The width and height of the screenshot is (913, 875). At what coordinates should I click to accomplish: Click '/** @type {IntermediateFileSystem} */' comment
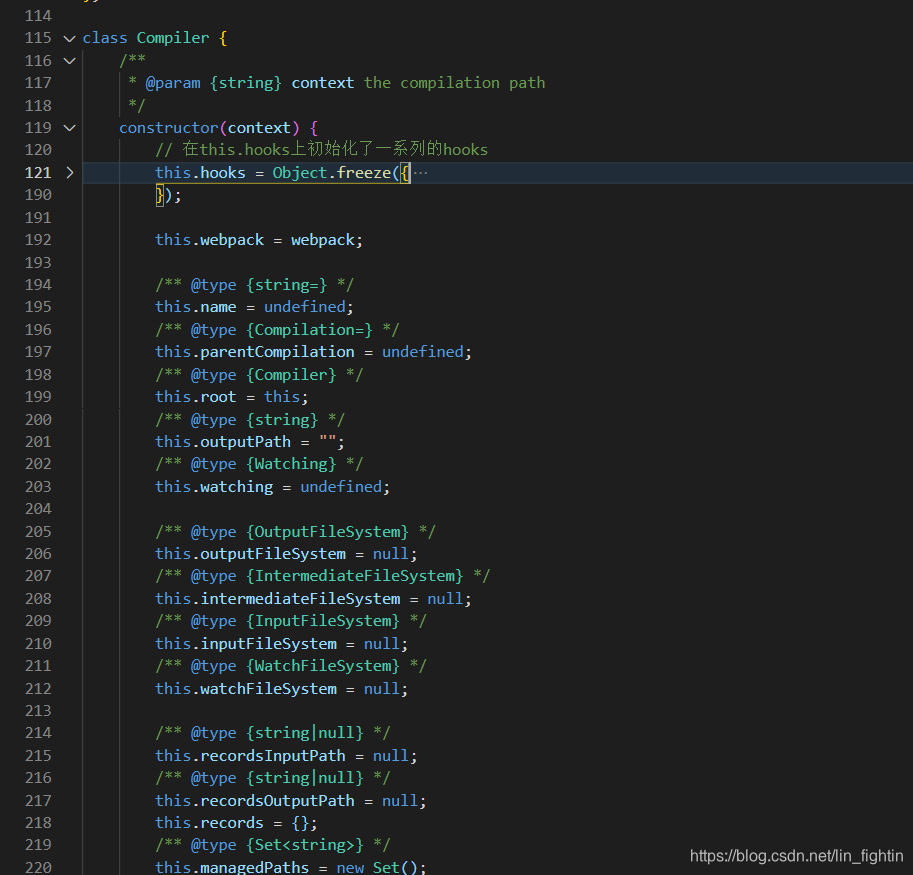tap(322, 576)
